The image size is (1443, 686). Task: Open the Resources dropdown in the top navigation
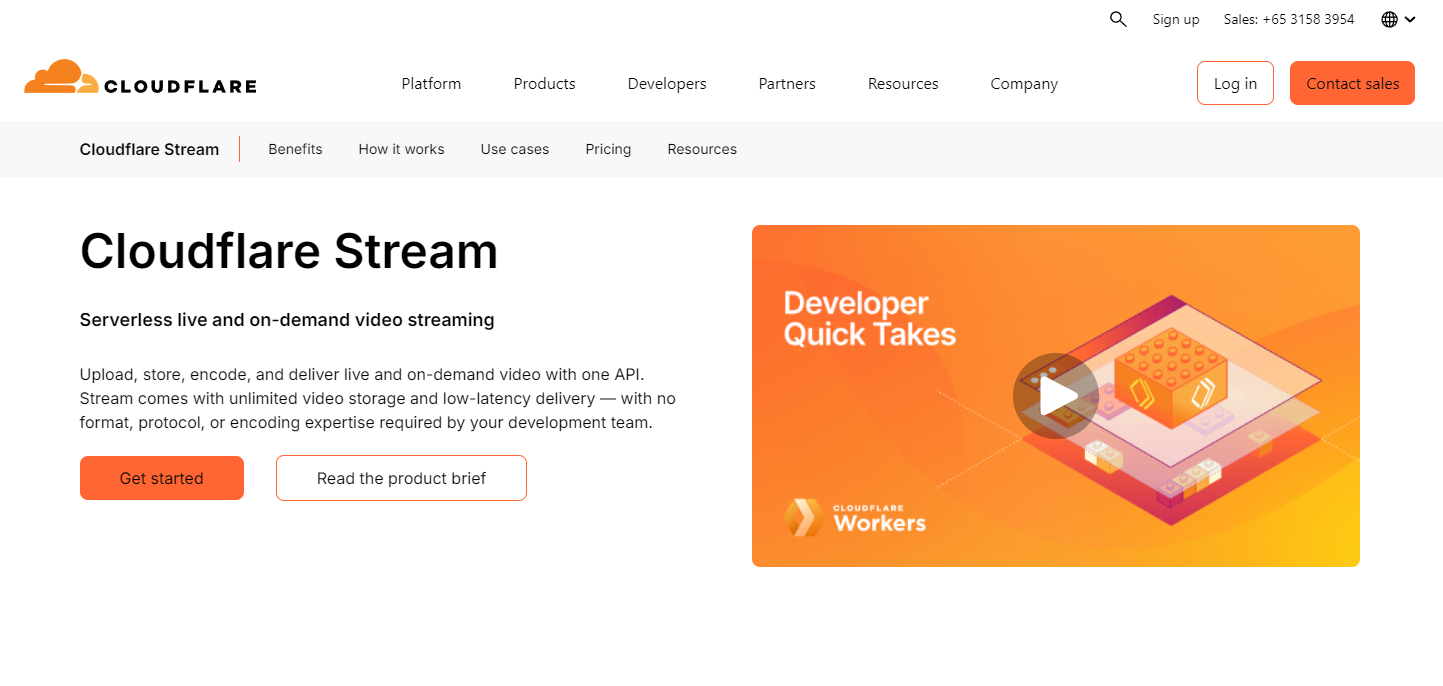(902, 84)
